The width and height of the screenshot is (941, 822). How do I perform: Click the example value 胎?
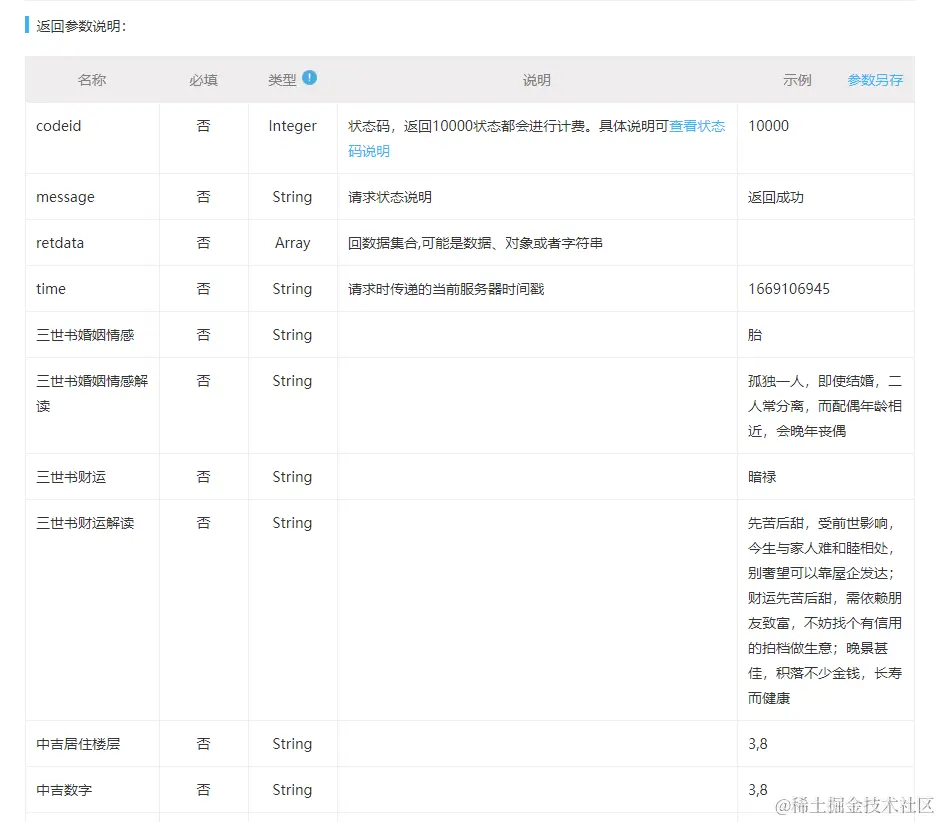(755, 335)
